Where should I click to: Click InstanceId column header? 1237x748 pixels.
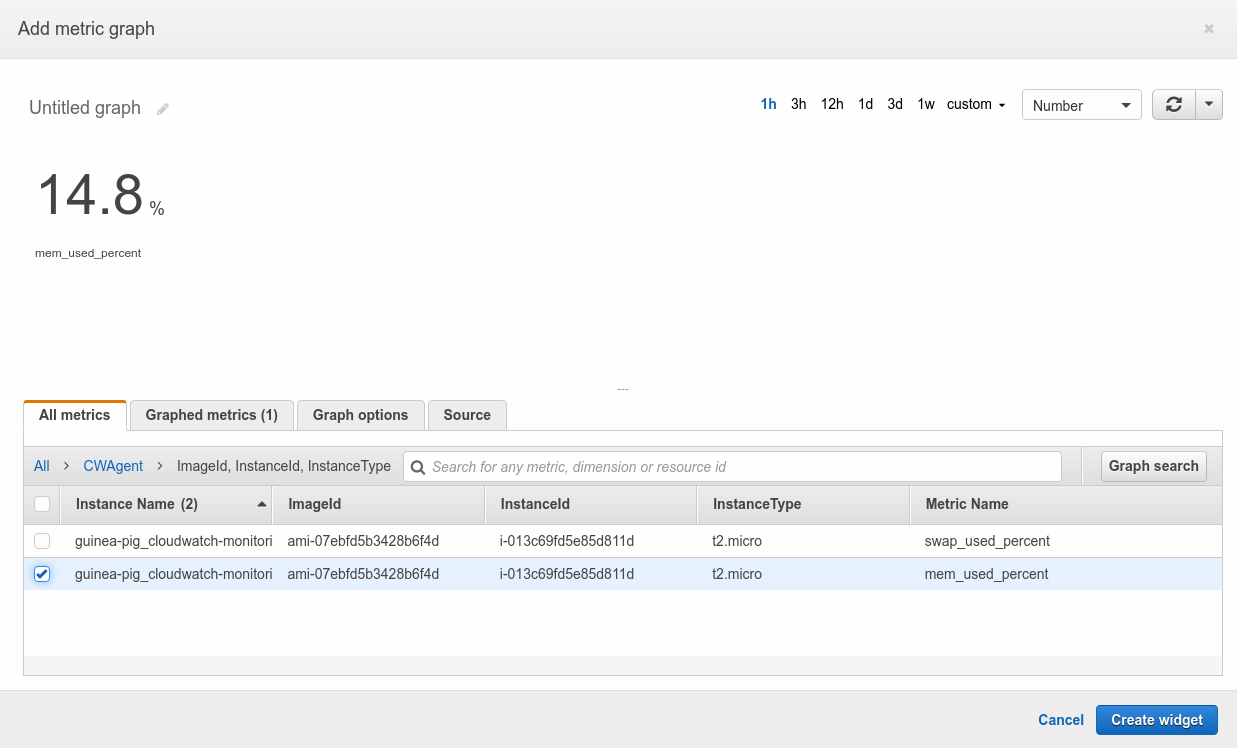pyautogui.click(x=590, y=504)
